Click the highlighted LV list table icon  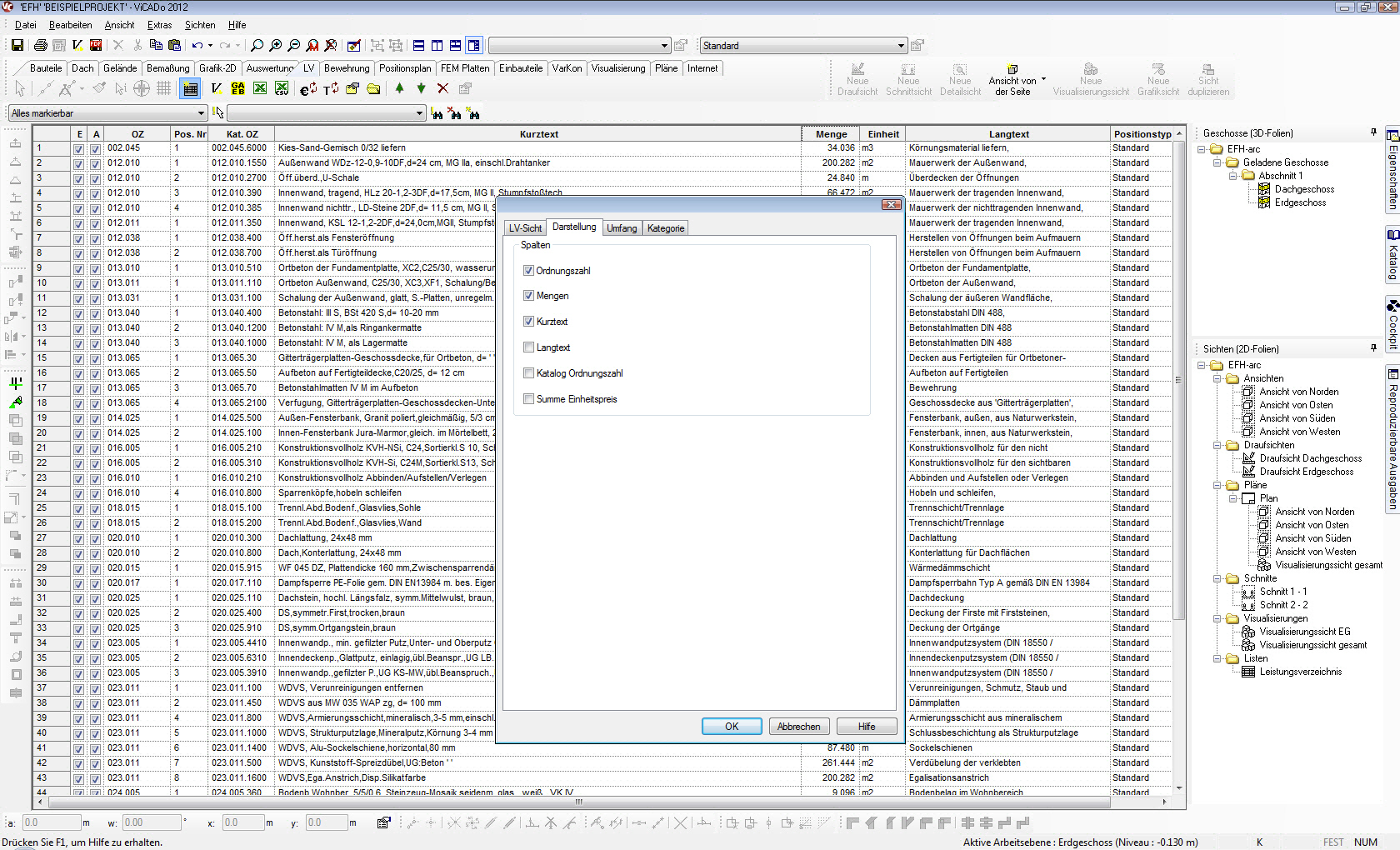pyautogui.click(x=190, y=88)
